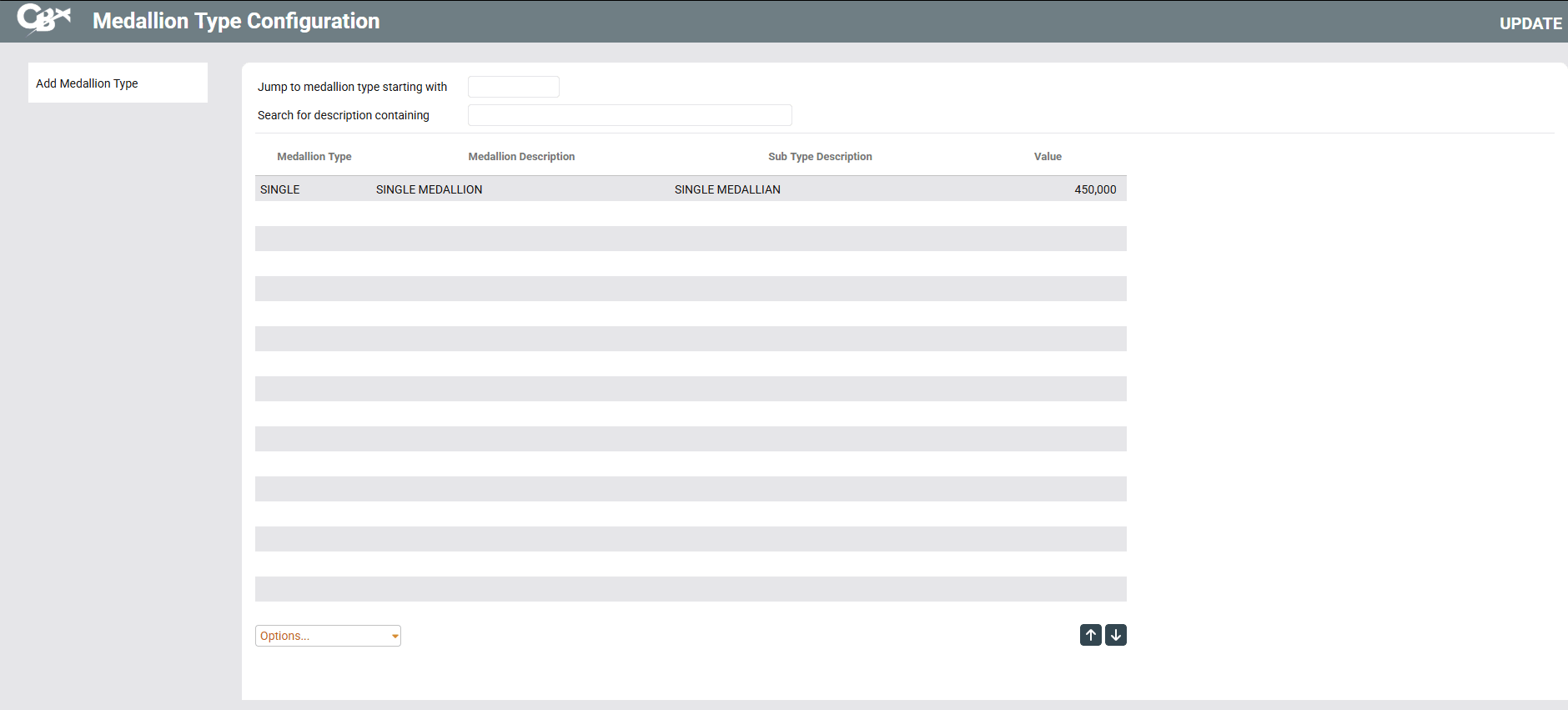Viewport: 1568px width, 710px height.
Task: Focus the Search for description field
Action: pos(629,115)
